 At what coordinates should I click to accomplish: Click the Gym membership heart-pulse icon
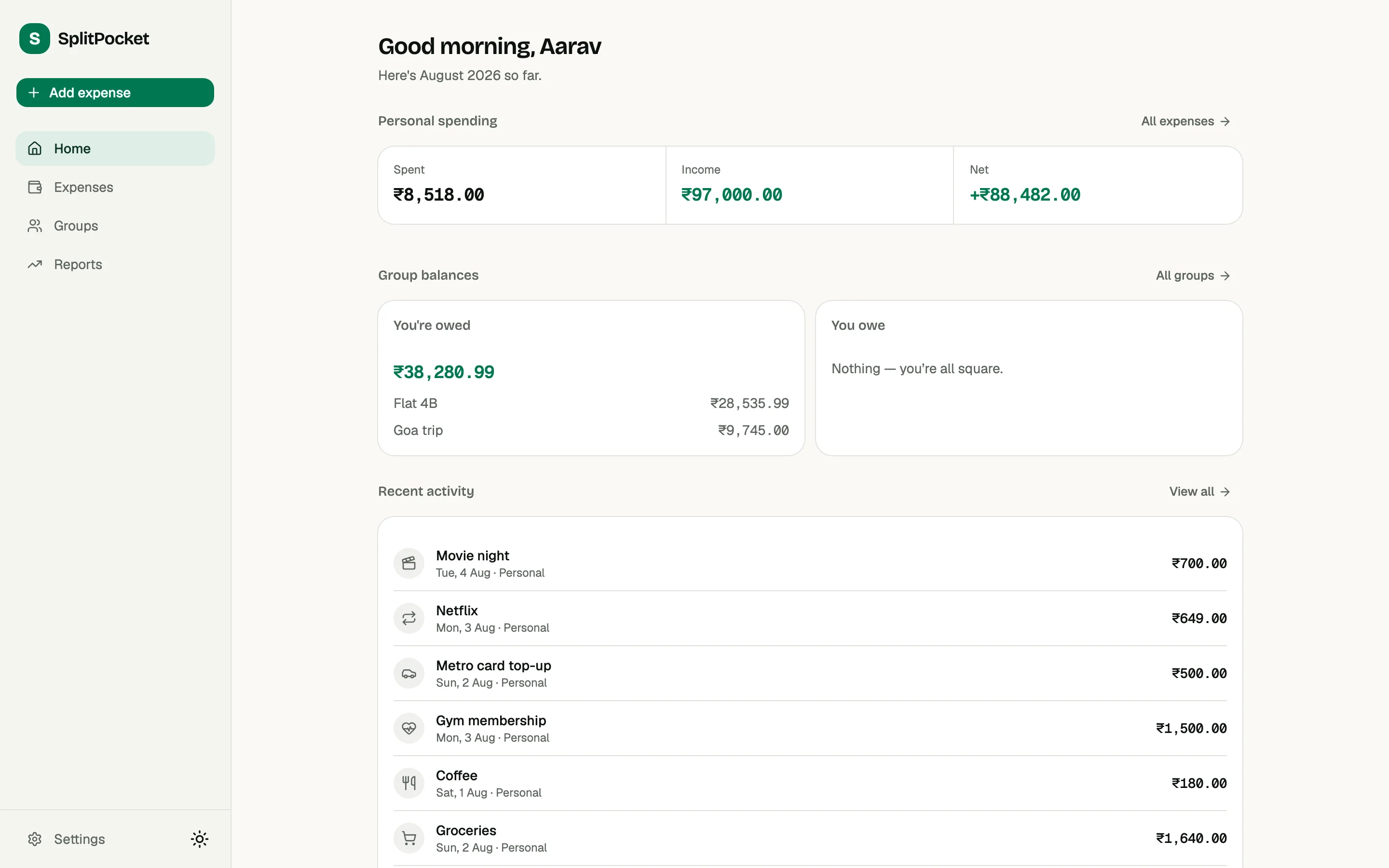[x=409, y=729]
